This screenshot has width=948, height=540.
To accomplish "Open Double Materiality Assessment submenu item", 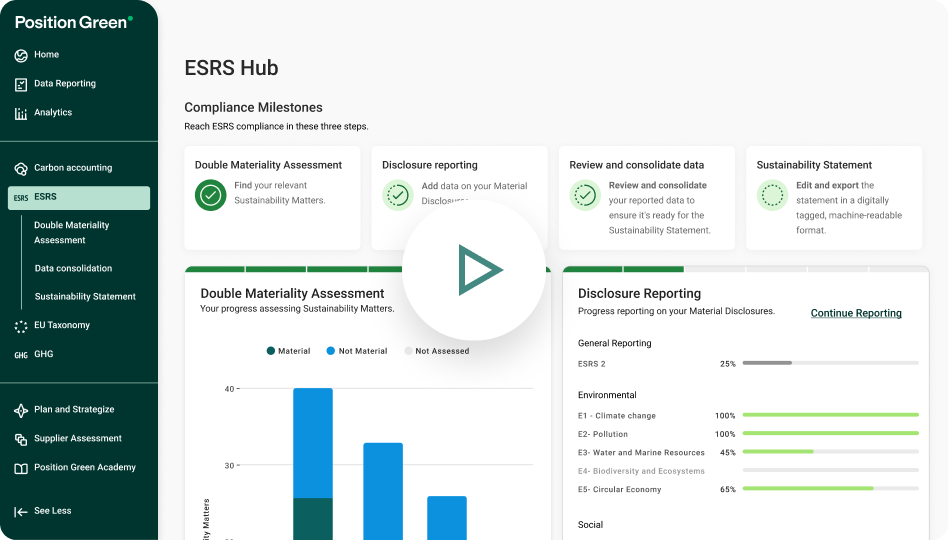I will tap(72, 233).
